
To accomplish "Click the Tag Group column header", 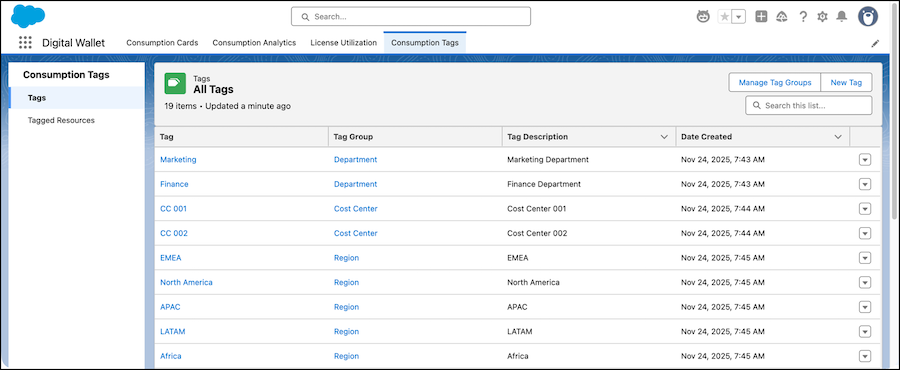I will pos(415,137).
